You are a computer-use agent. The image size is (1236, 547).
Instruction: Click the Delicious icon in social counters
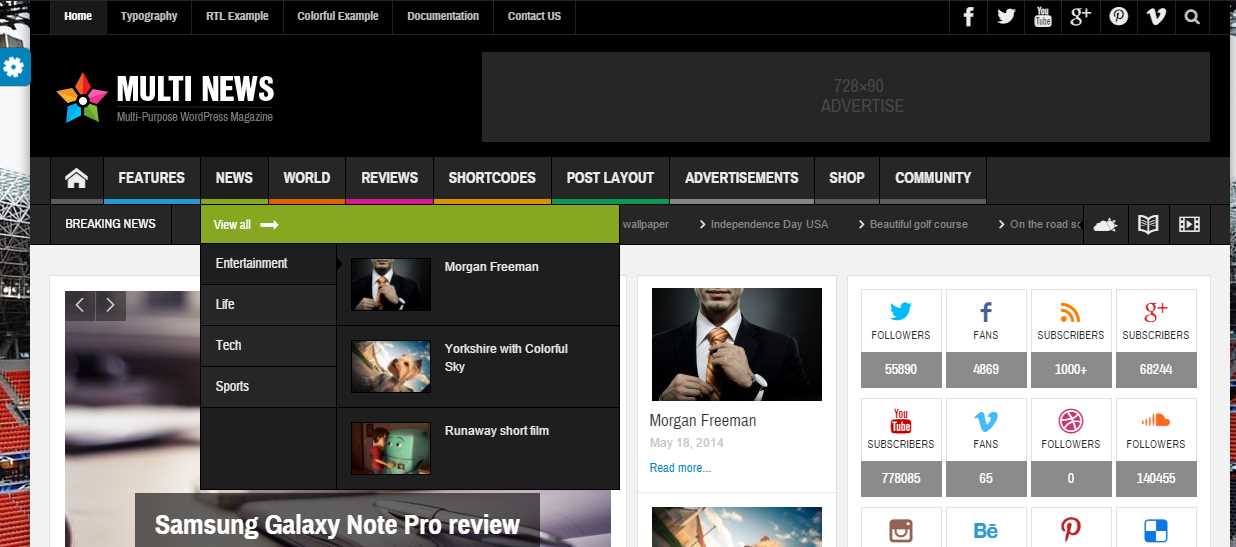point(1156,530)
